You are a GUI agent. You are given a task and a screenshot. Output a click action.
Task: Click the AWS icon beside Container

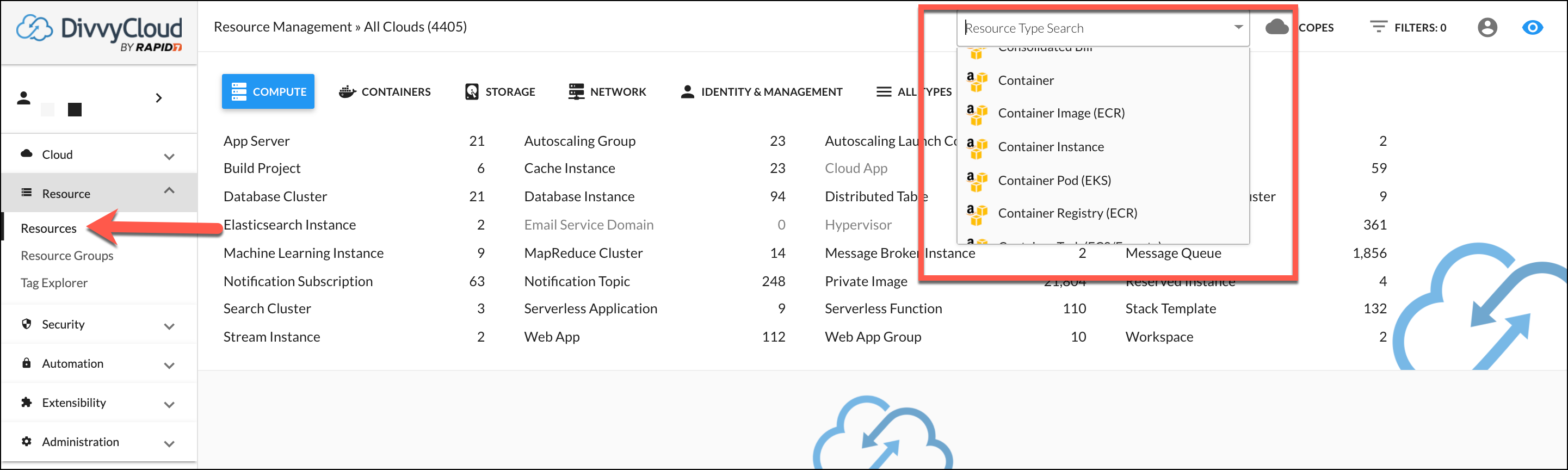coord(977,81)
